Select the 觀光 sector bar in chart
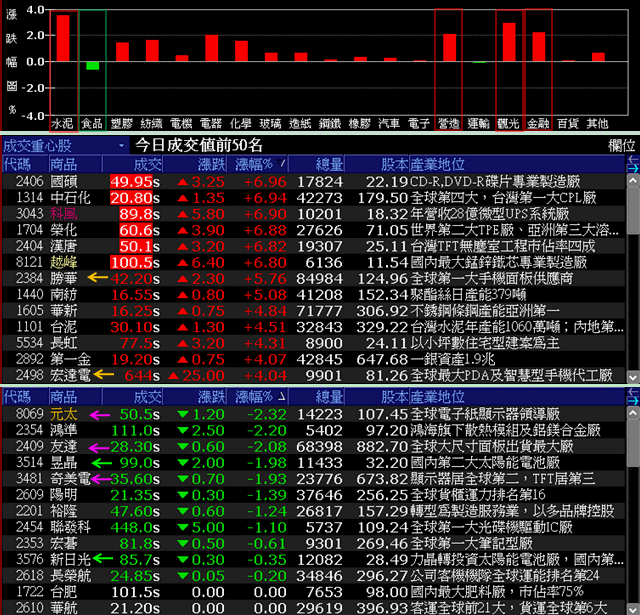The height and width of the screenshot is (615, 640). 509,42
